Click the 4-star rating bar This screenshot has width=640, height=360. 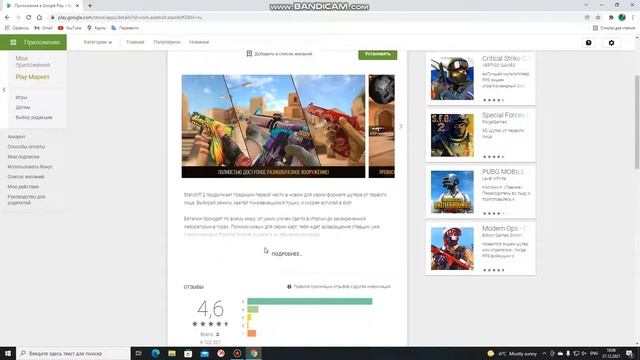click(x=253, y=309)
